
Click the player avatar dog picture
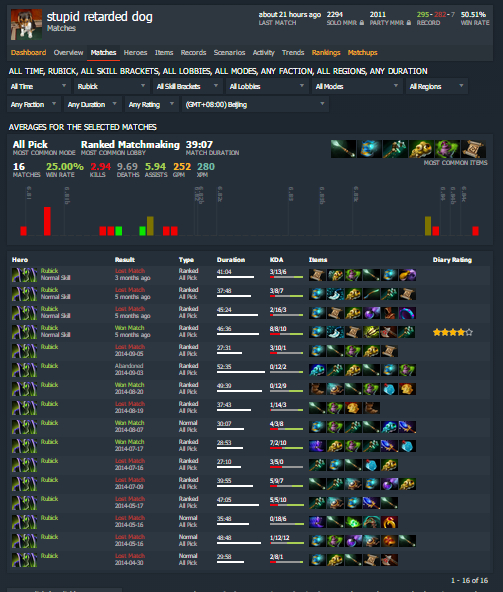(x=26, y=24)
